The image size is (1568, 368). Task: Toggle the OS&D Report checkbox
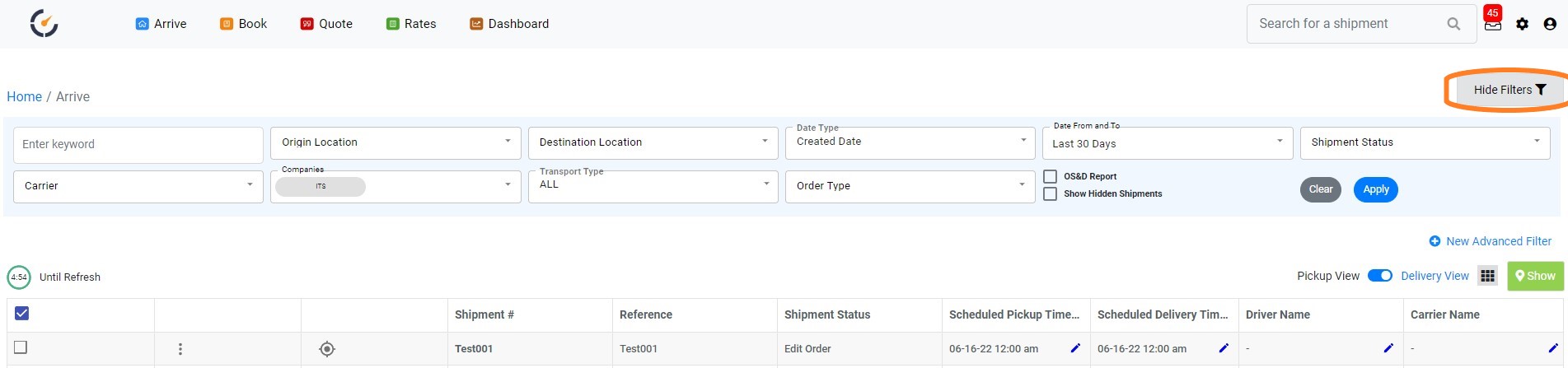pyautogui.click(x=1050, y=176)
